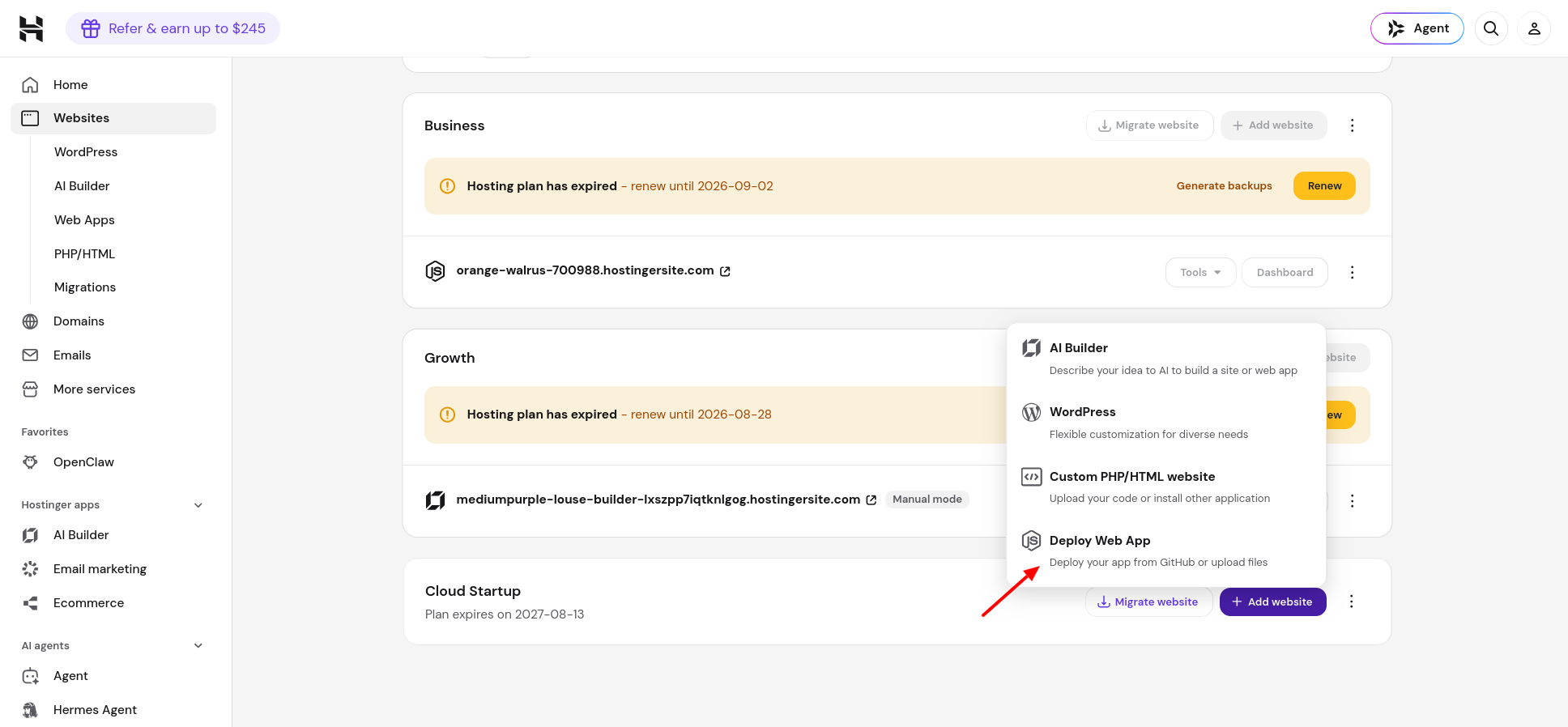The height and width of the screenshot is (727, 1568).
Task: Open WordPress submenu item in sidebar
Action: [86, 152]
